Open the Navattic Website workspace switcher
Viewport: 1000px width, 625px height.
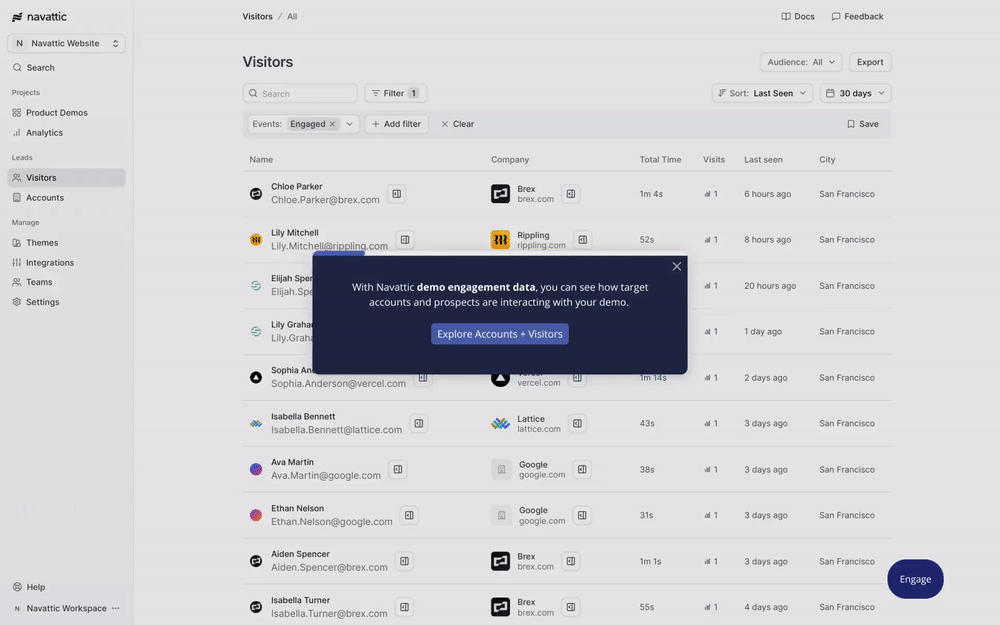(x=66, y=43)
